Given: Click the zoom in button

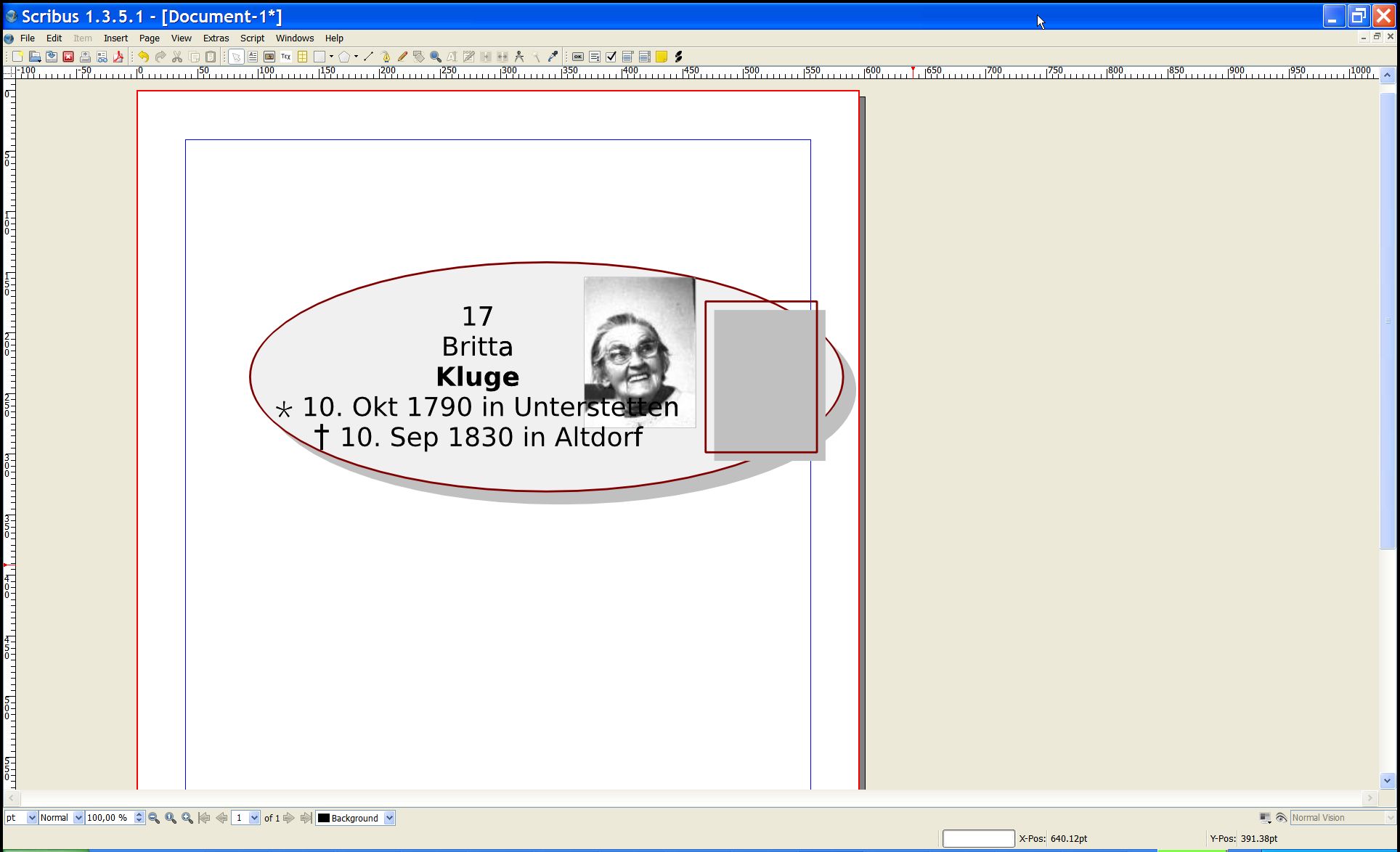Looking at the screenshot, I should pos(187,818).
